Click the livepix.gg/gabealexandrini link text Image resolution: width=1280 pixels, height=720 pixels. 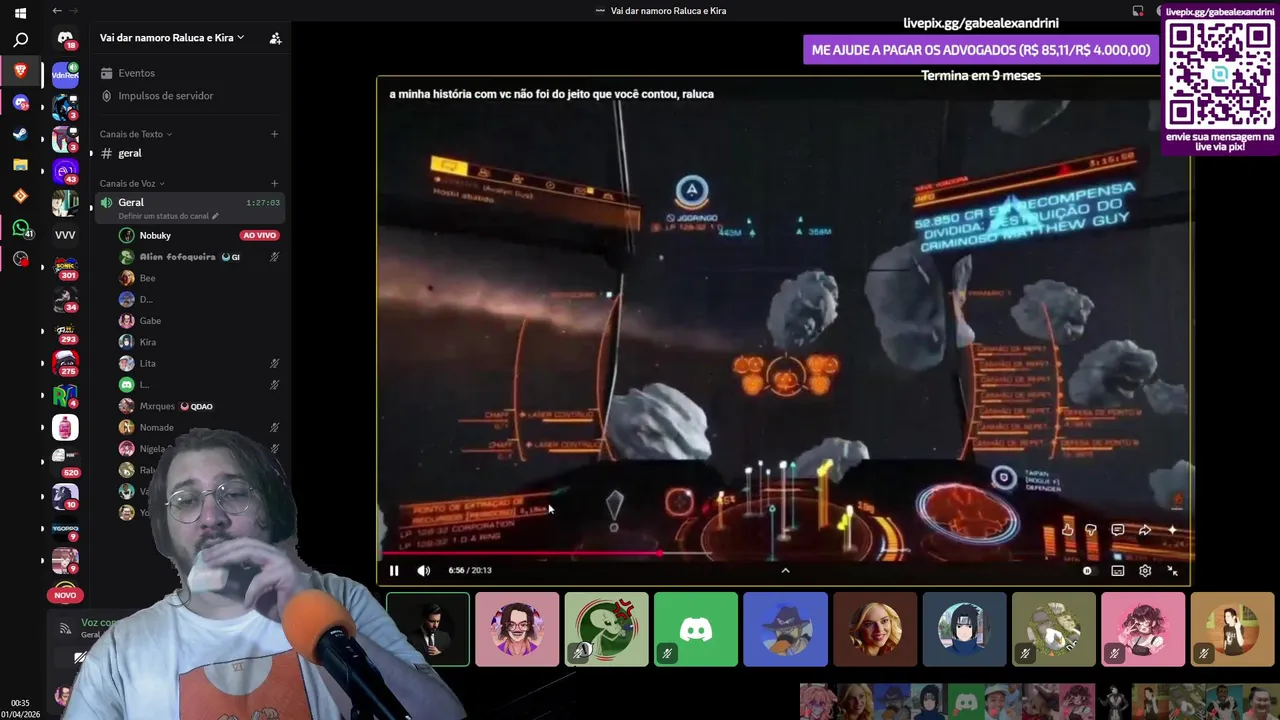pos(981,23)
